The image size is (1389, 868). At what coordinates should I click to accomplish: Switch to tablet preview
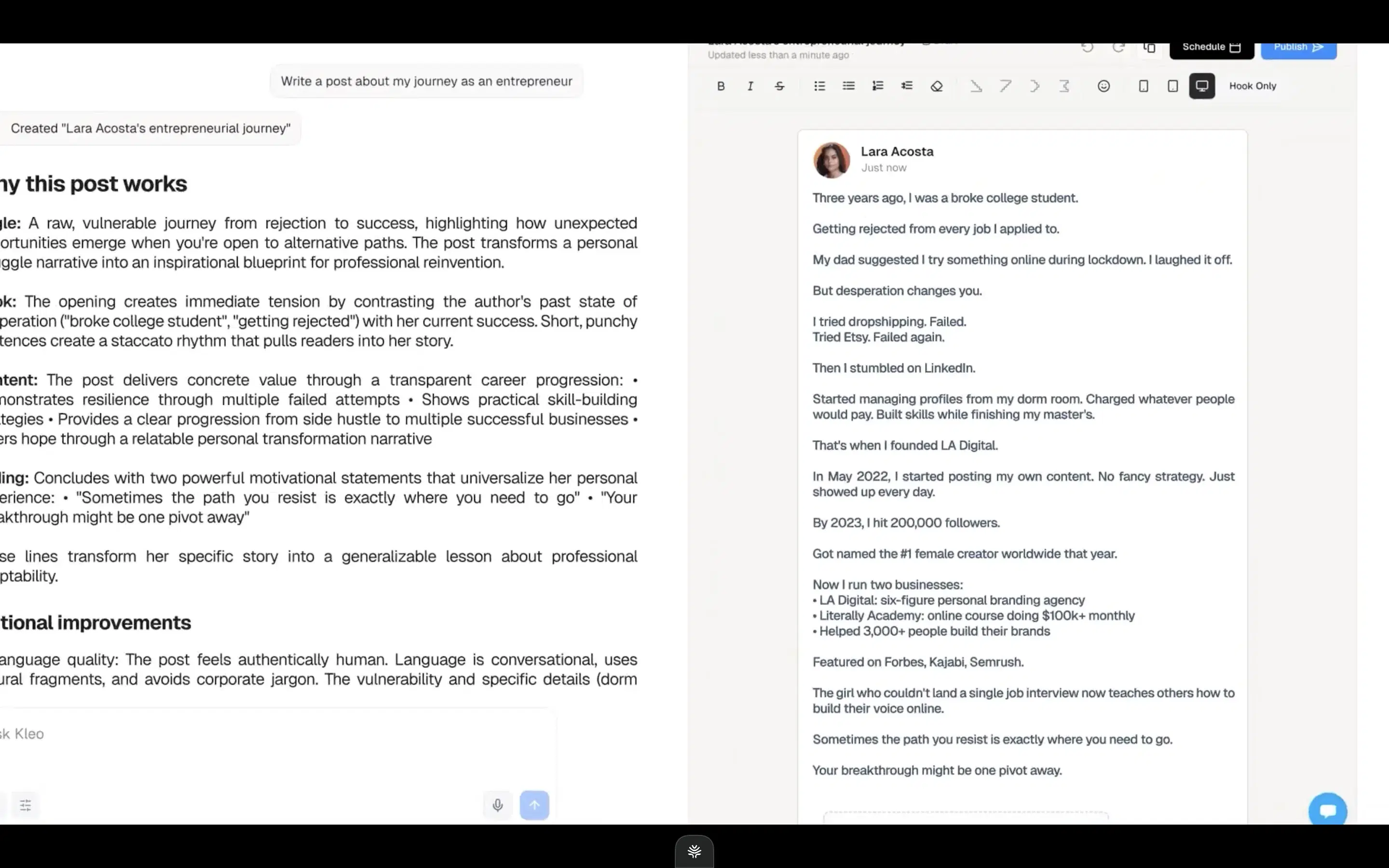click(1172, 86)
